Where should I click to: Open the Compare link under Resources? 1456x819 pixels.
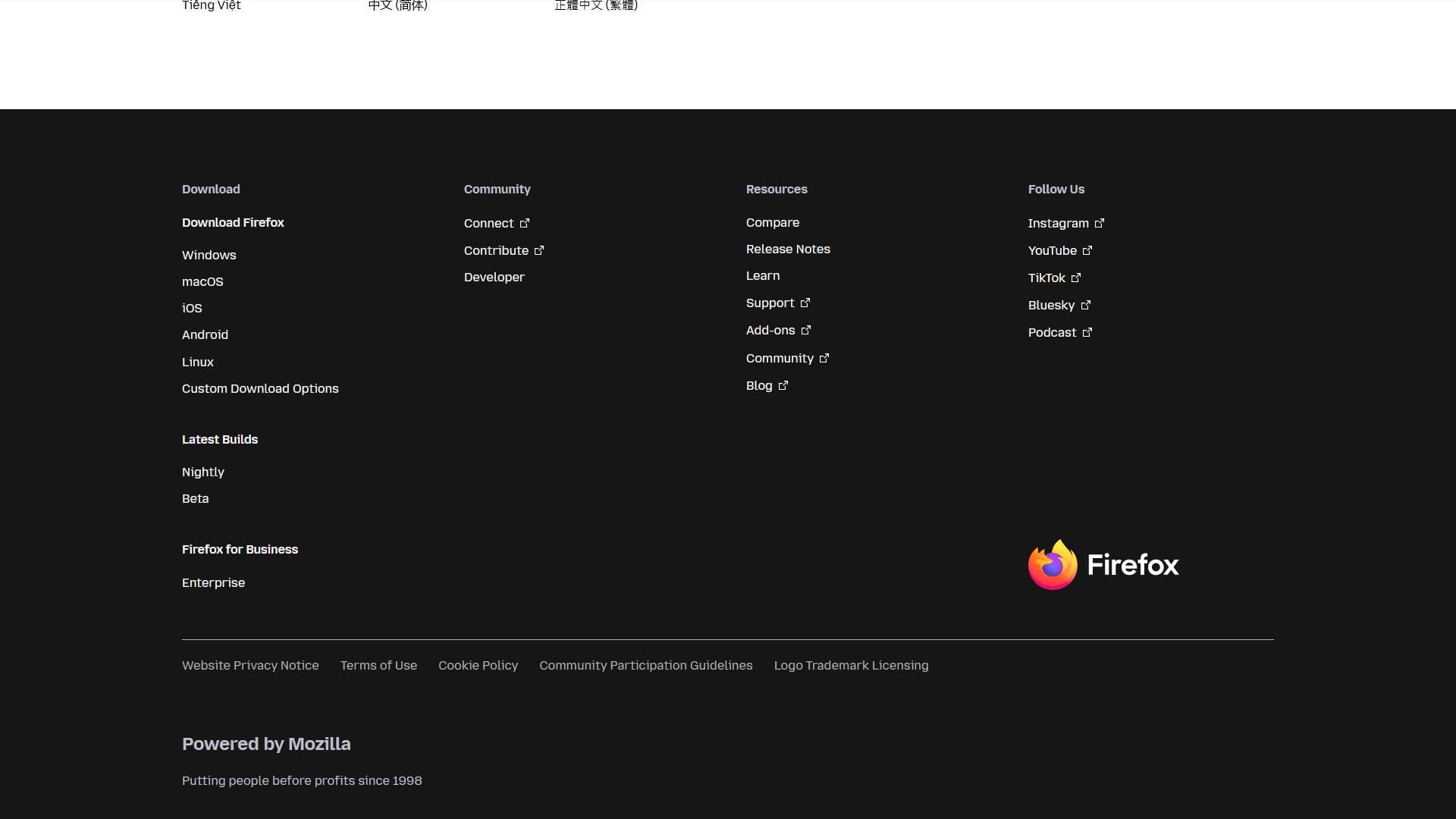(773, 222)
